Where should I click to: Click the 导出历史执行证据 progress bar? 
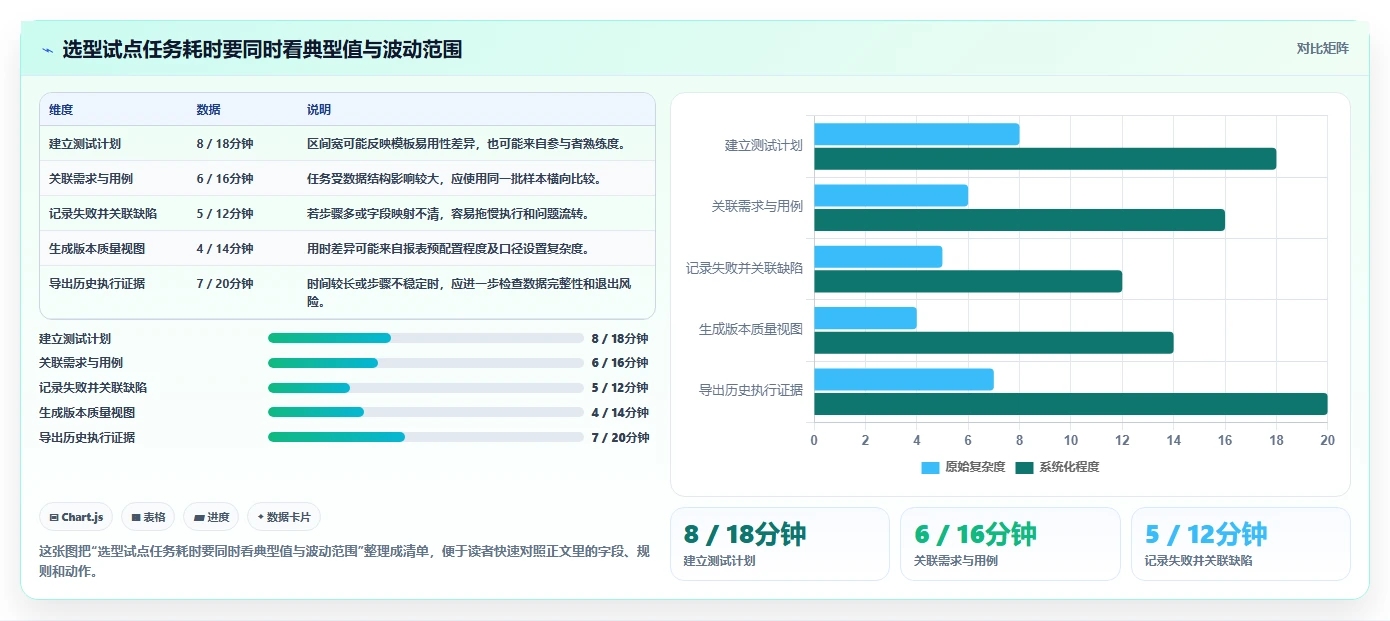point(426,437)
